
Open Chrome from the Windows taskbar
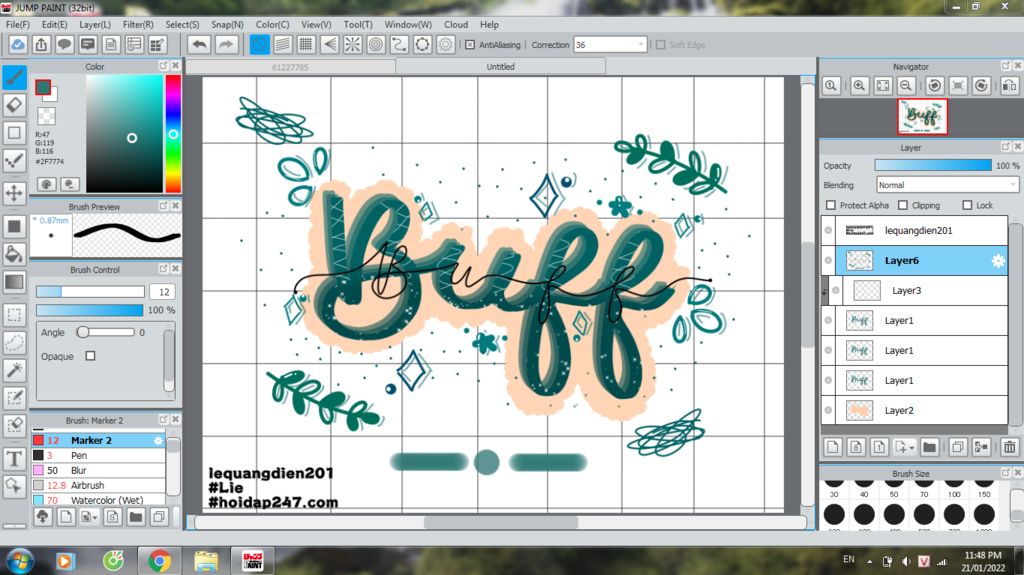point(159,560)
